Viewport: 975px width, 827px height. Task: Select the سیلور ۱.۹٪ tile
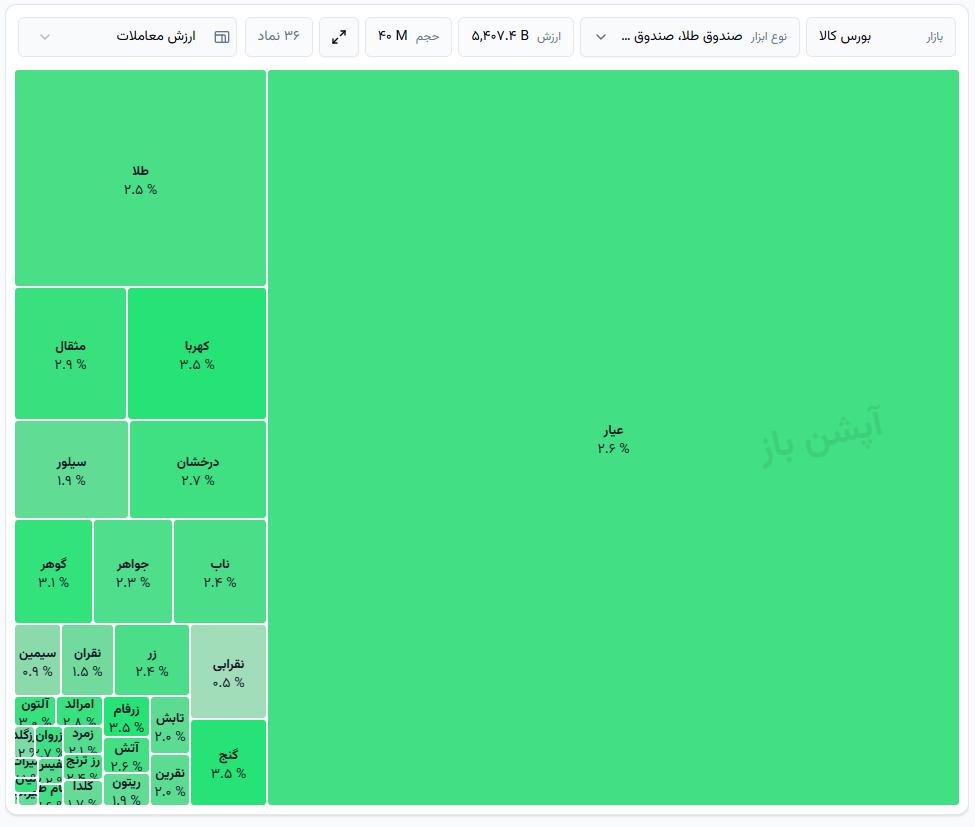[x=72, y=469]
